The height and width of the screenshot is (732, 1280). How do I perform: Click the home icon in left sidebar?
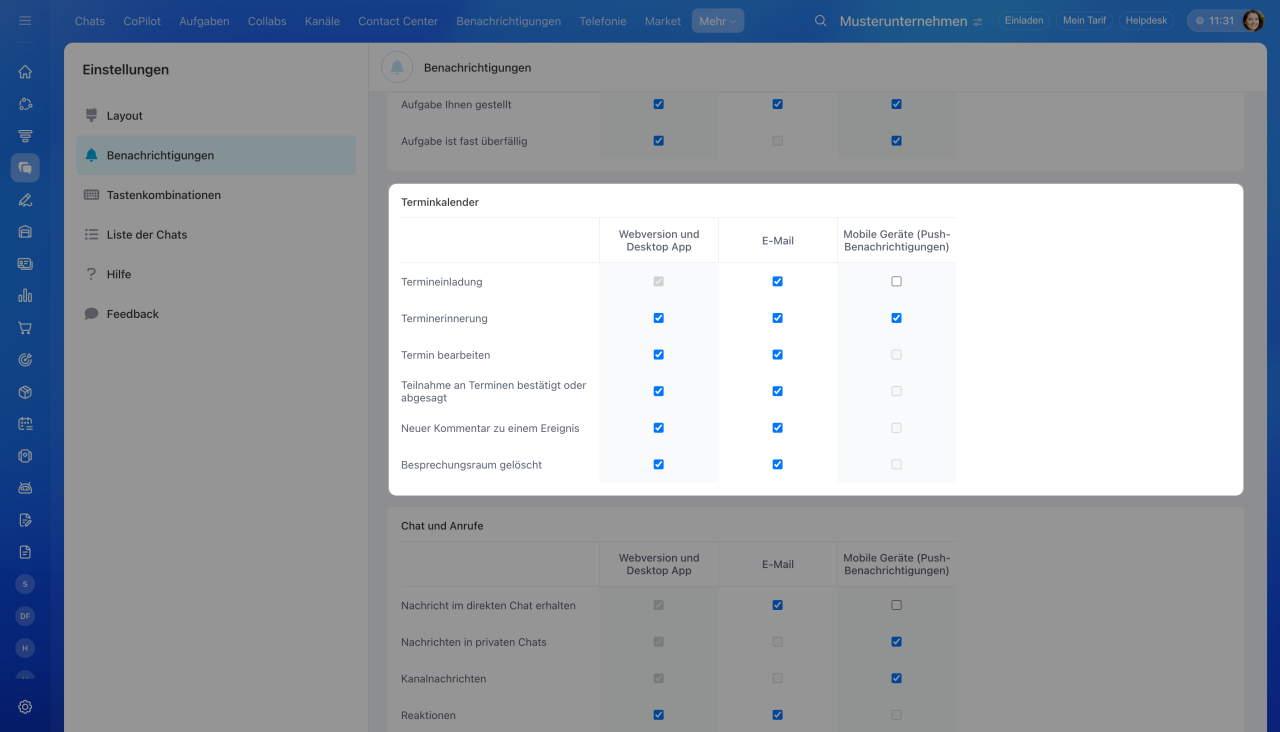[25, 72]
